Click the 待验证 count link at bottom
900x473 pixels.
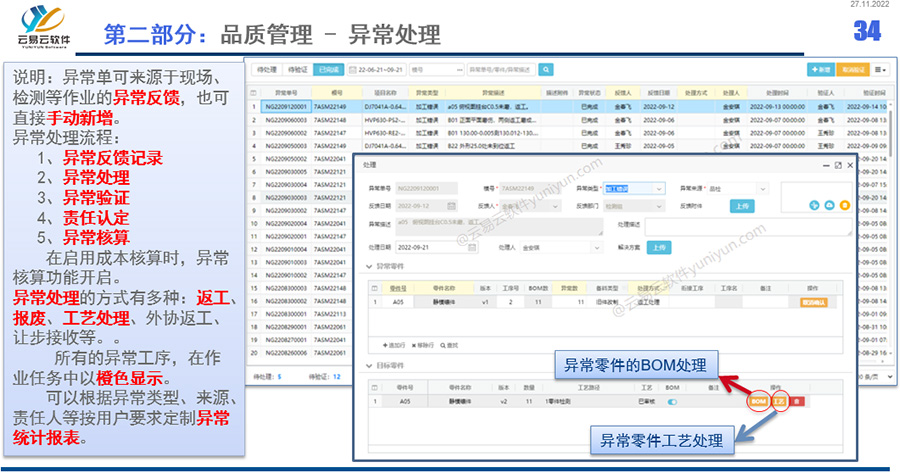[336, 377]
